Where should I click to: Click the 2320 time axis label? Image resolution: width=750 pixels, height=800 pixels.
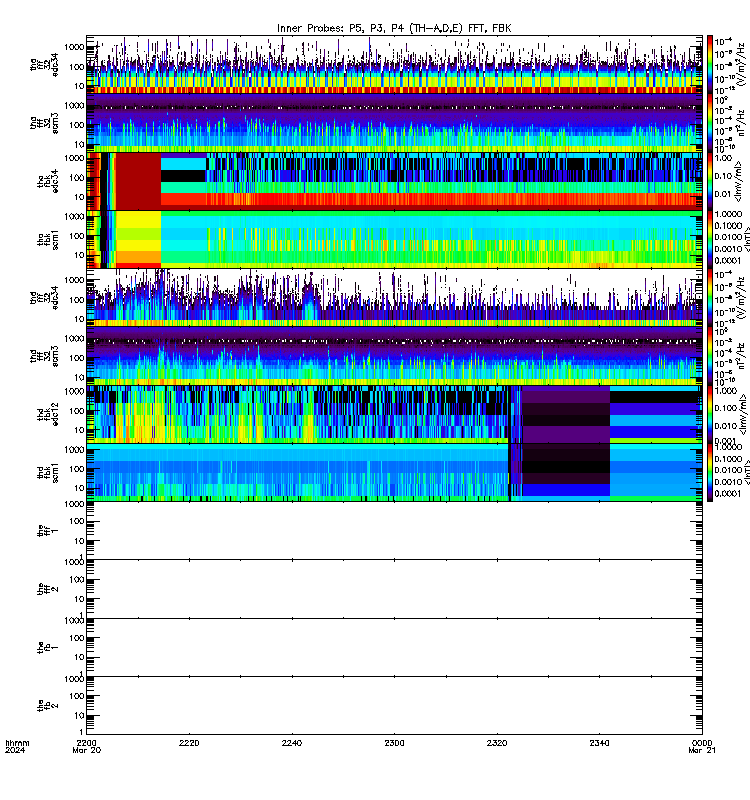click(x=497, y=743)
